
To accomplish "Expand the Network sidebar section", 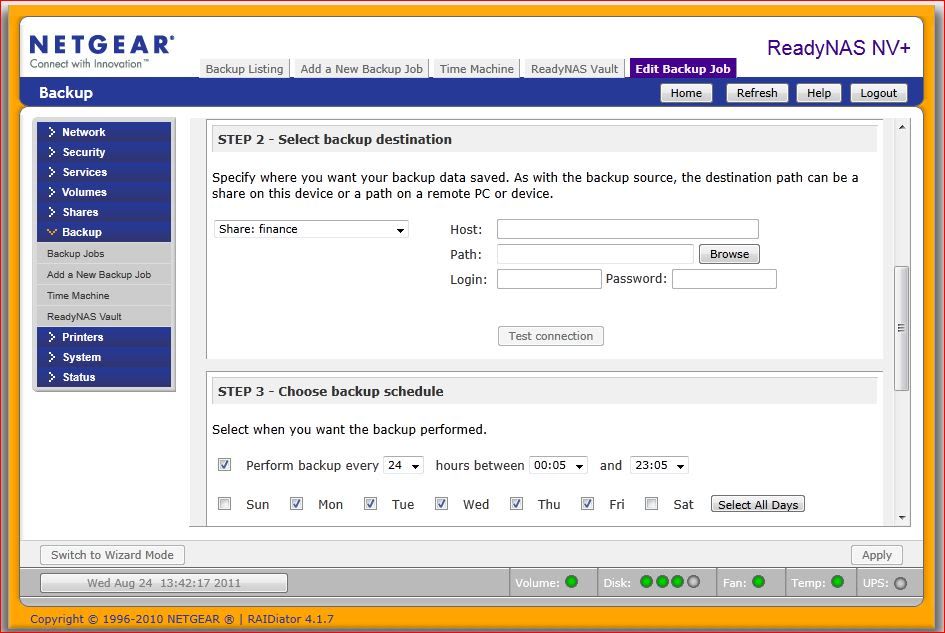I will point(84,132).
